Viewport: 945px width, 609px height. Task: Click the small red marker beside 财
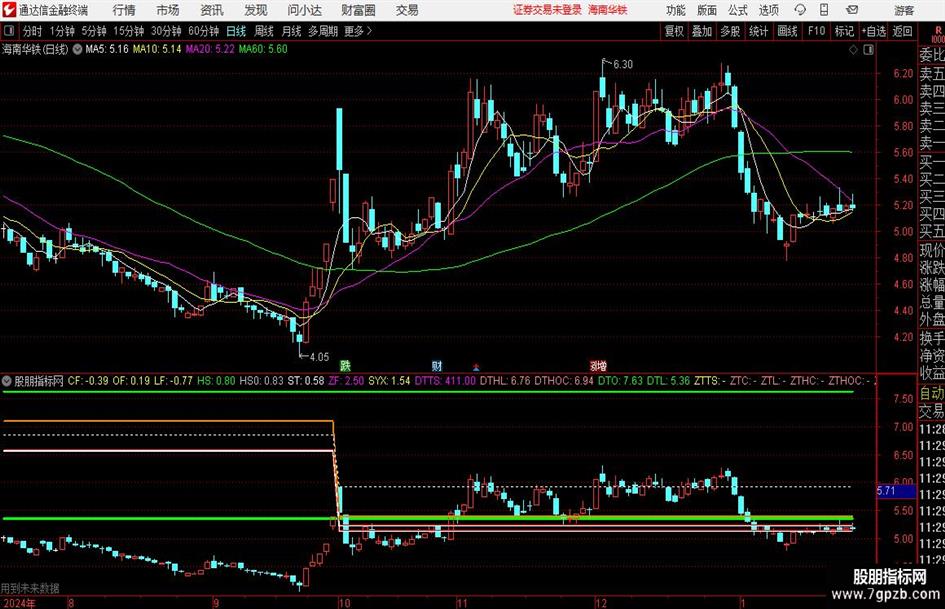coord(476,366)
